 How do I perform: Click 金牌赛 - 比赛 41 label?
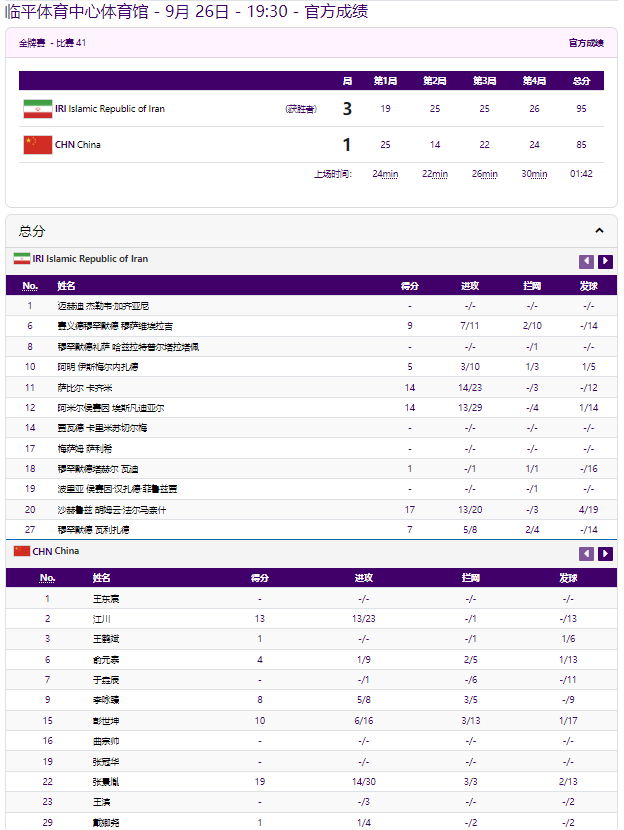tap(52, 43)
